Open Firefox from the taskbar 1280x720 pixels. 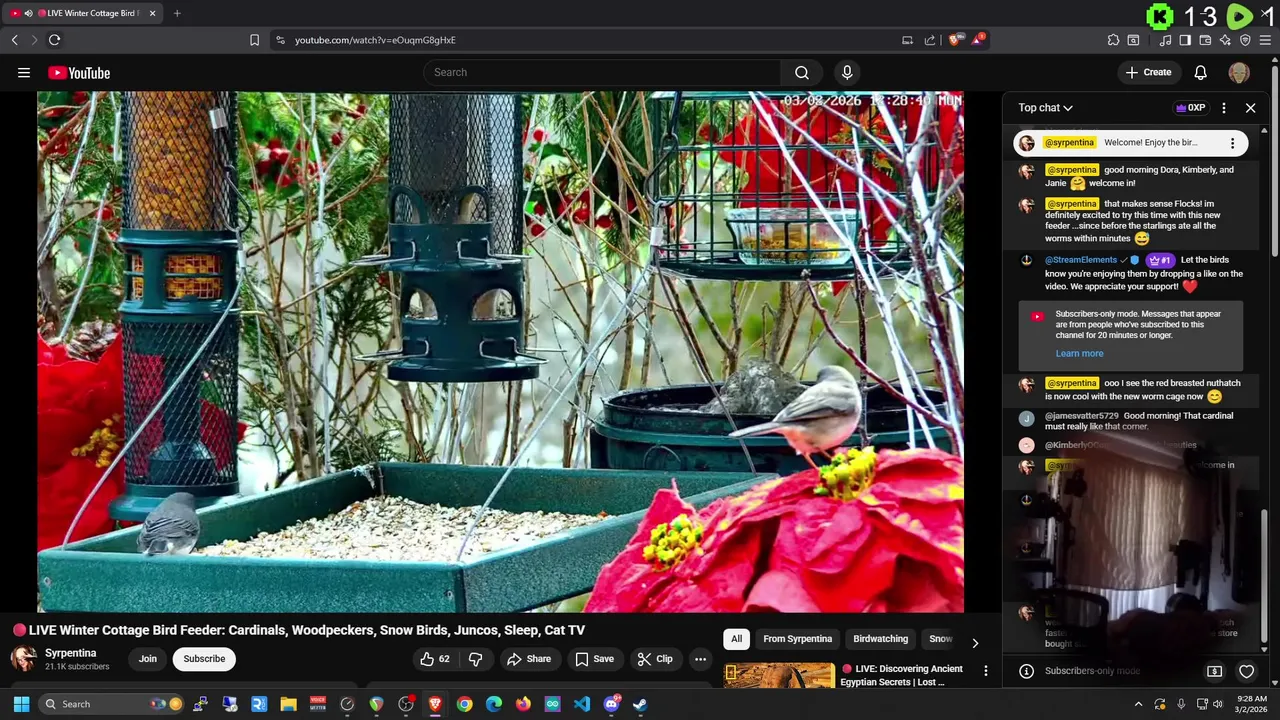click(x=523, y=704)
